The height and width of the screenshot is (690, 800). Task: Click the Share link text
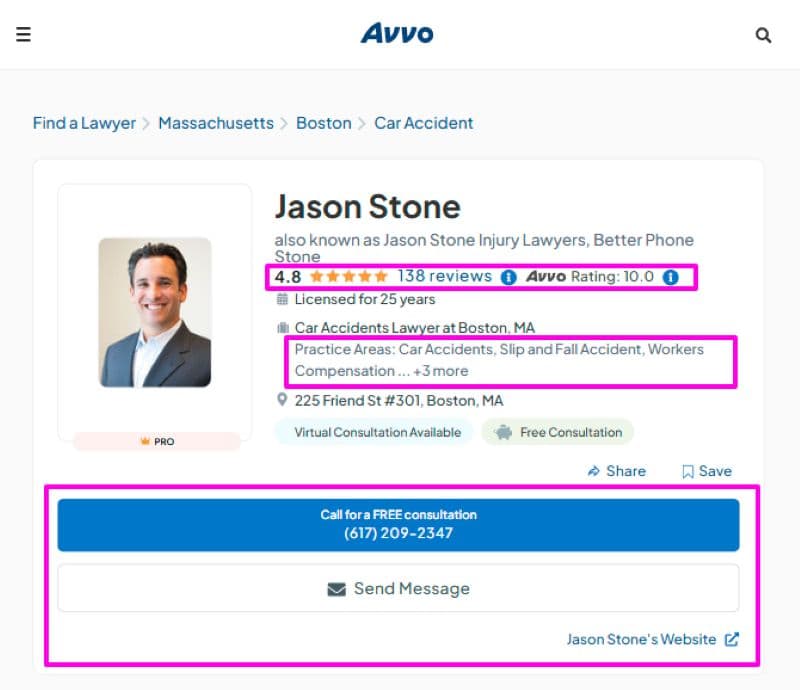point(626,471)
